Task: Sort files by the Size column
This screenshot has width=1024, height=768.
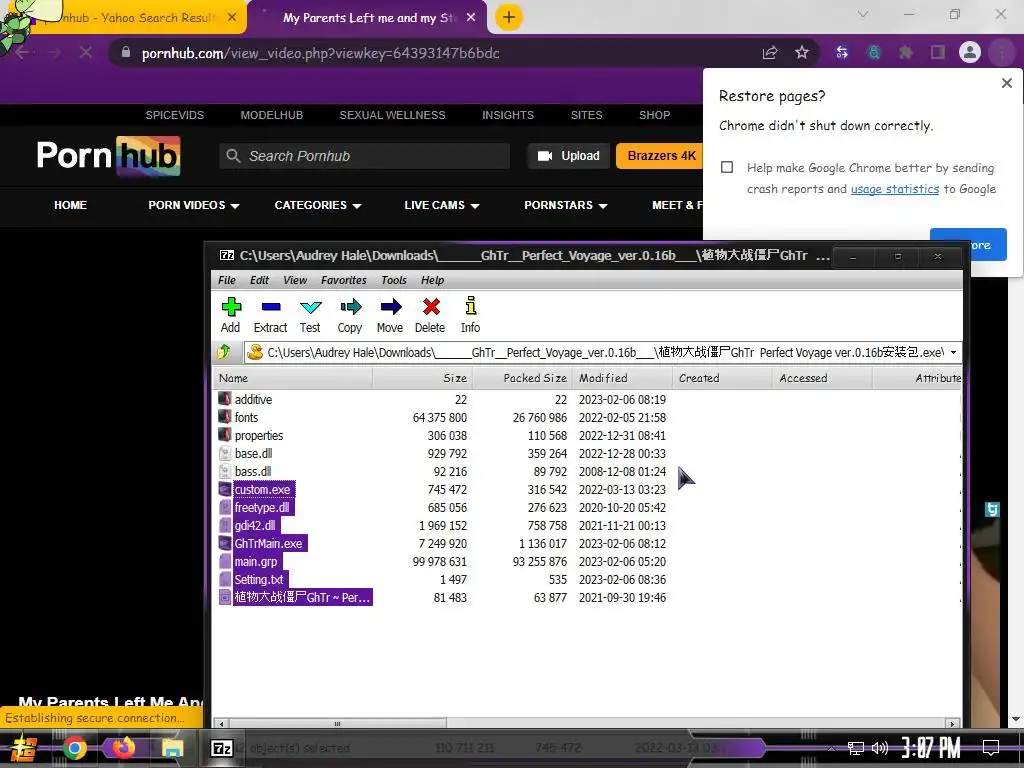Action: [x=423, y=378]
